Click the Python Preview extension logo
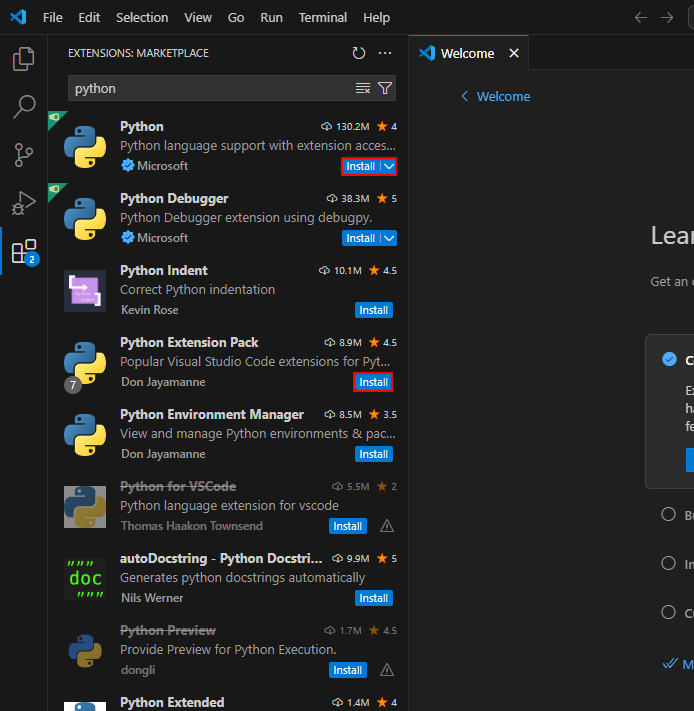The image size is (694, 711). point(85,651)
